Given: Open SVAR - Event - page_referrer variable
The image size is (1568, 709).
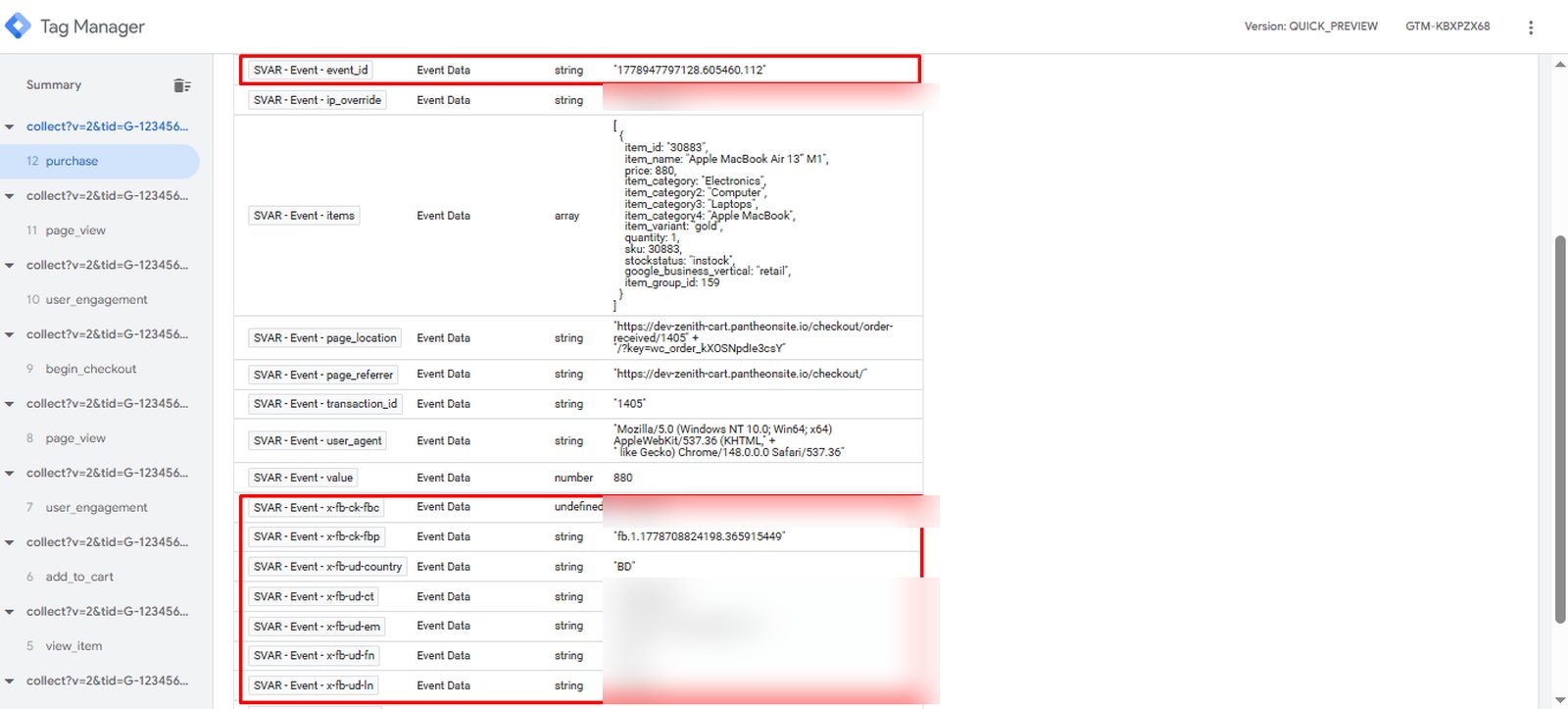Looking at the screenshot, I should (323, 375).
